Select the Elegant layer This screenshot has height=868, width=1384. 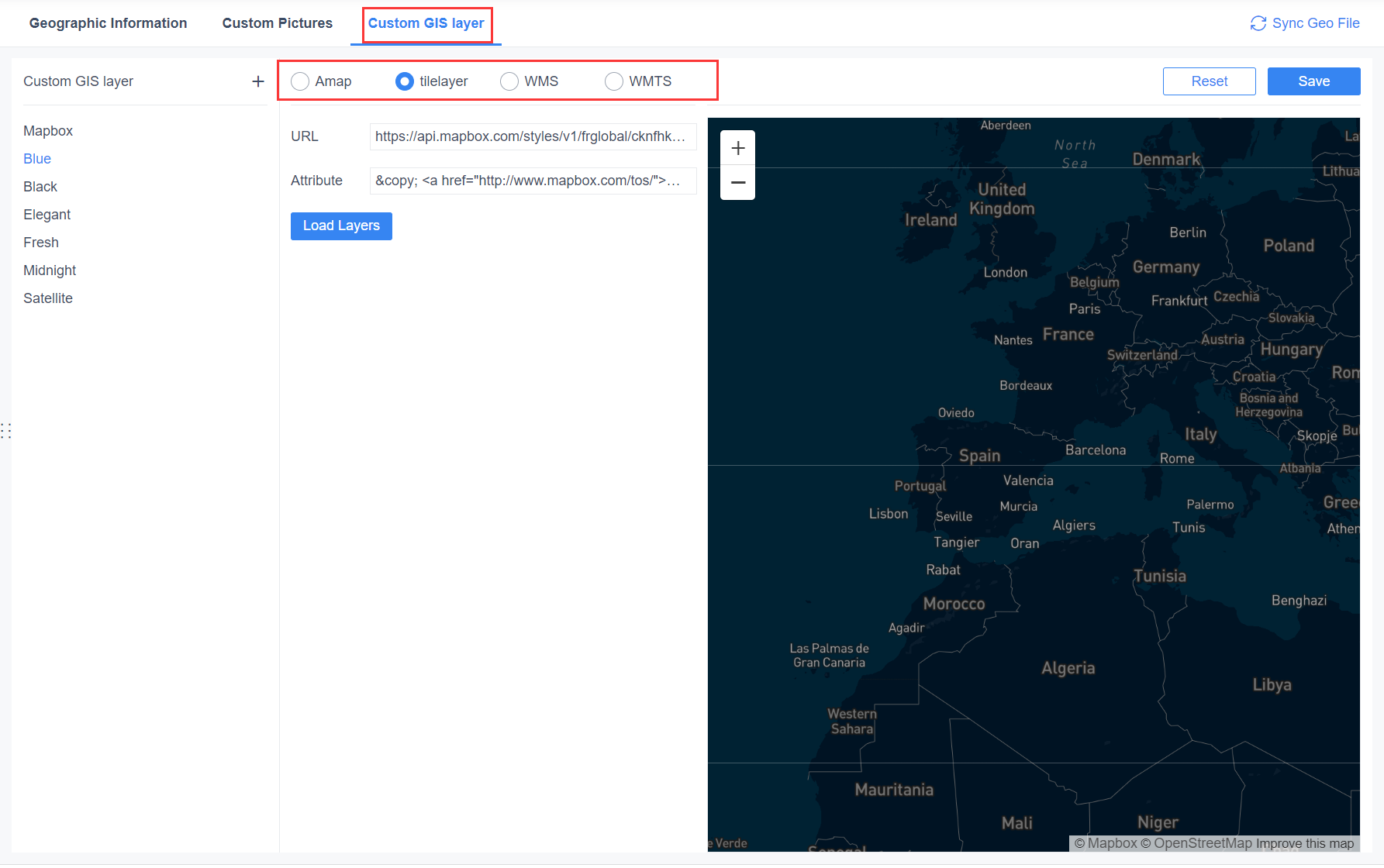click(47, 215)
